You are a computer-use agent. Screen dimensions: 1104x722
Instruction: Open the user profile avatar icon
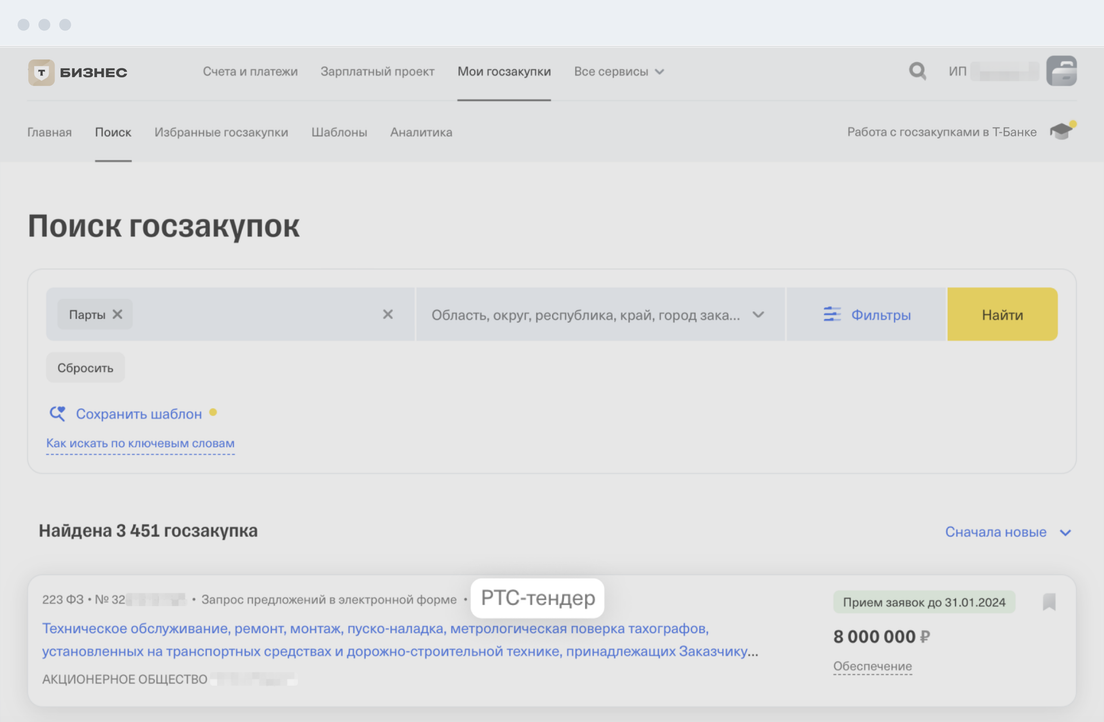point(1061,71)
